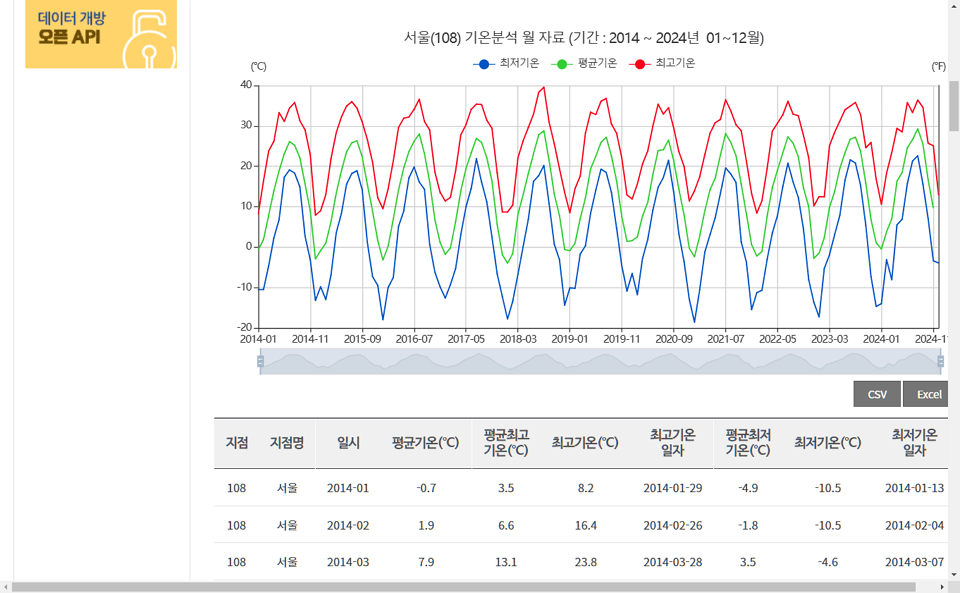960x593 pixels.
Task: Select the 2014-01 date cell
Action: [x=348, y=488]
